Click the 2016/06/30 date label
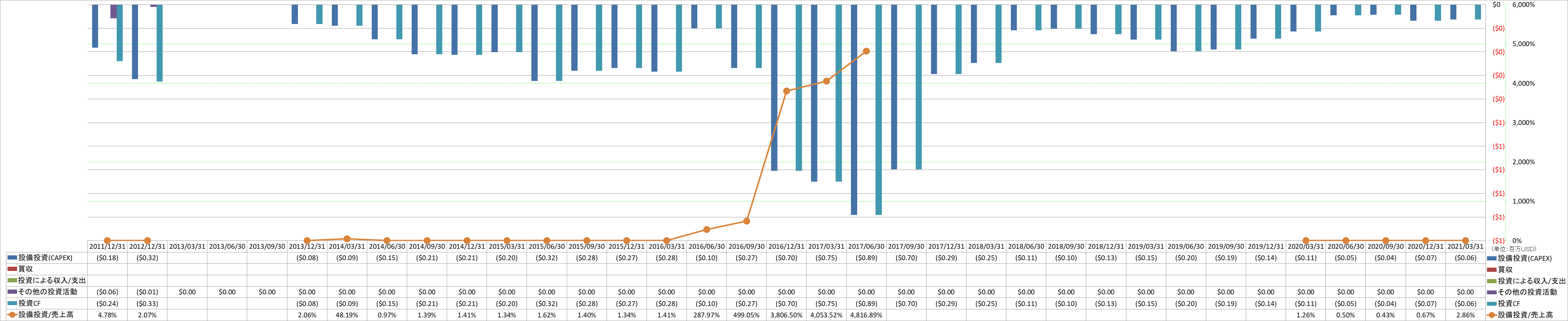Viewport: 1568px width, 321px height. pos(706,247)
